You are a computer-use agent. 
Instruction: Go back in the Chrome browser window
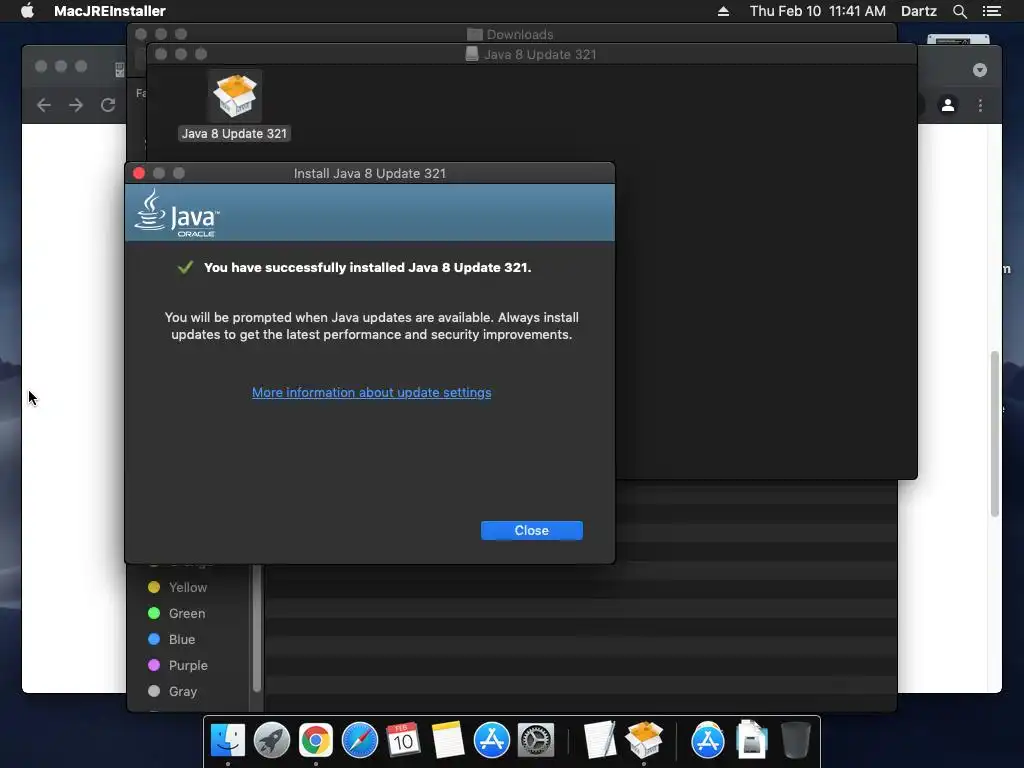coord(44,105)
